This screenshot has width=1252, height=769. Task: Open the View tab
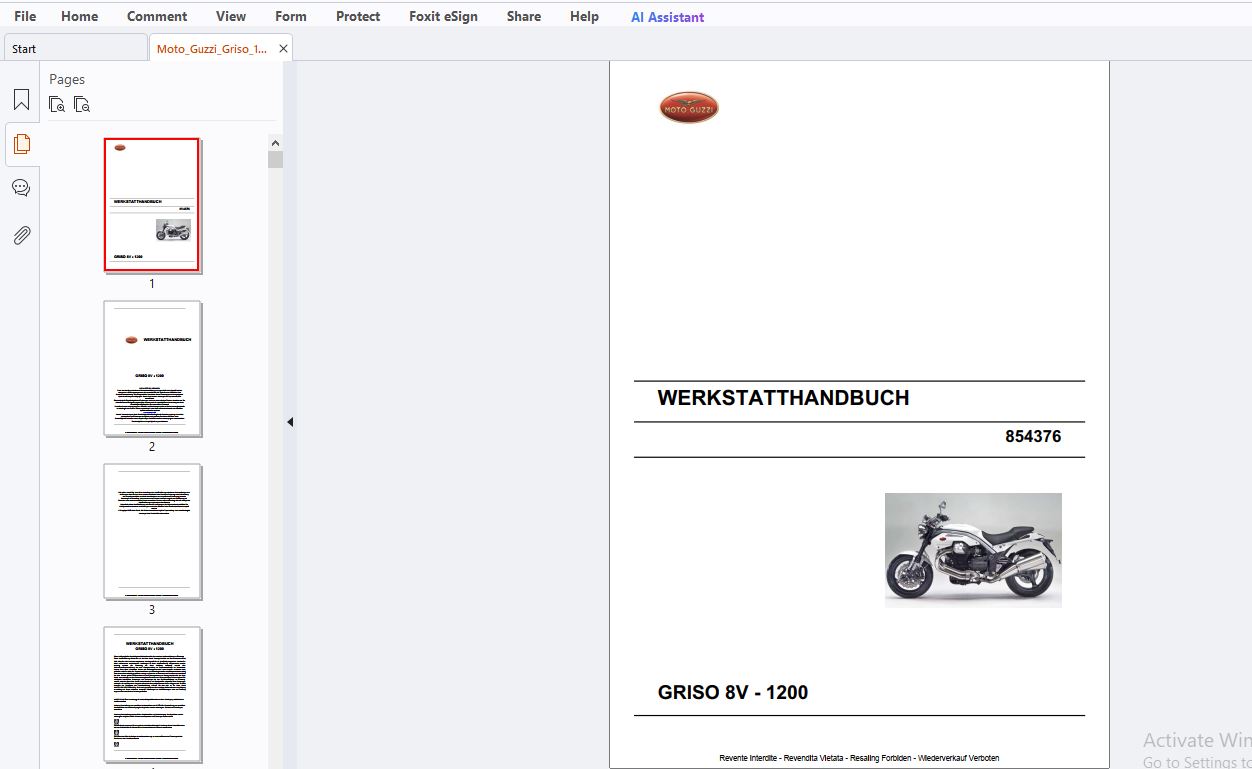coord(231,16)
